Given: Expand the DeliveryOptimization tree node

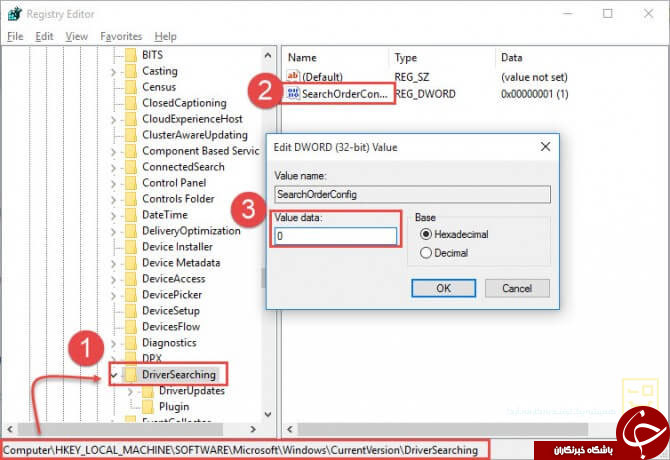Looking at the screenshot, I should point(114,232).
